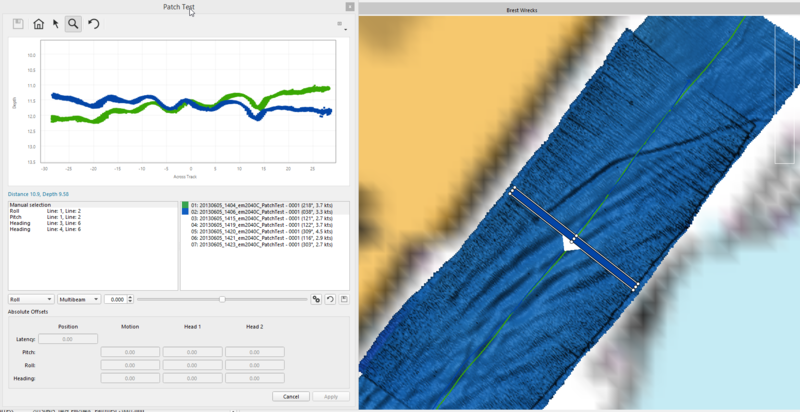Click the Cancel button
This screenshot has width=800, height=412.
290,397
